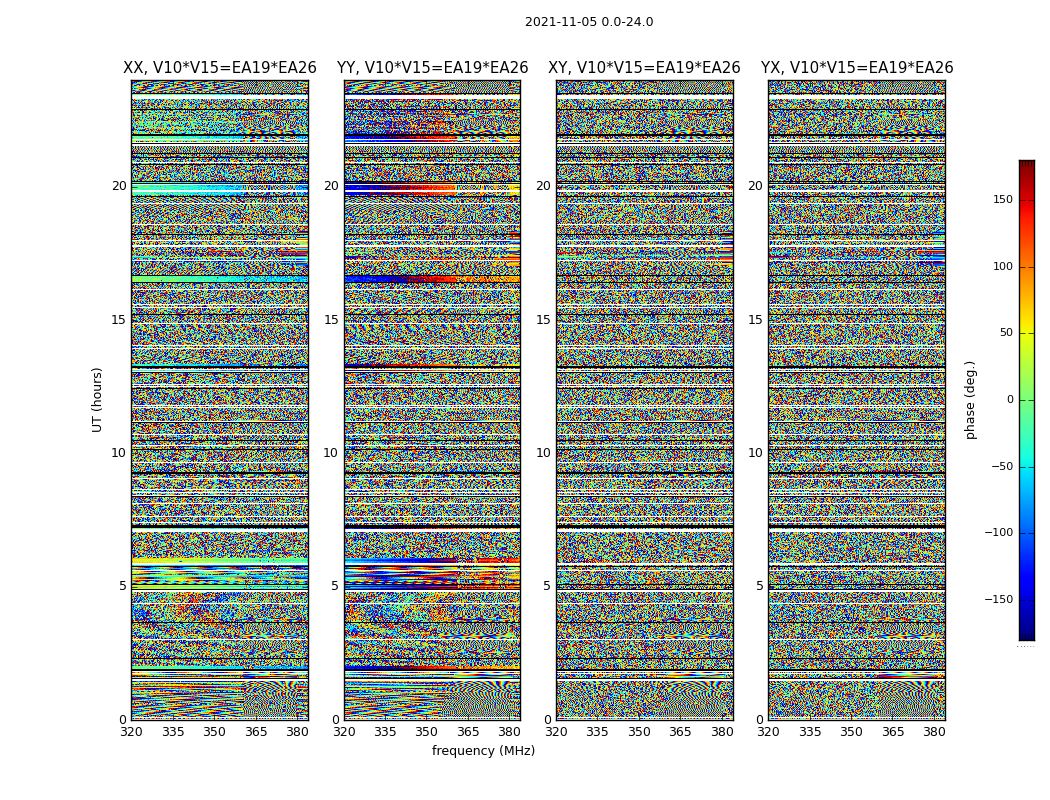Click the 100 tick on the colorbar
The height and width of the screenshot is (800, 1050).
click(1003, 266)
